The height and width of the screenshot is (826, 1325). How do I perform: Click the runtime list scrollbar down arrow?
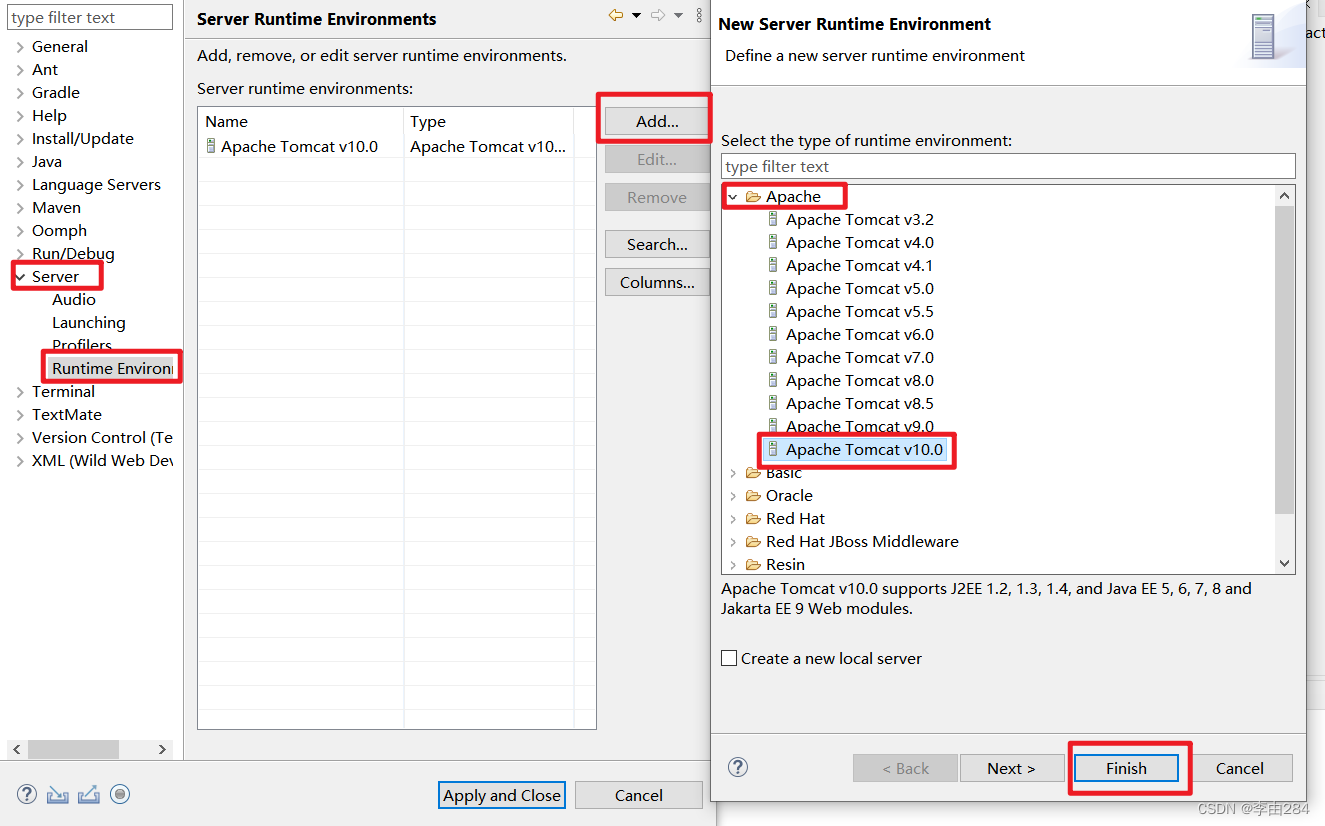(1285, 564)
